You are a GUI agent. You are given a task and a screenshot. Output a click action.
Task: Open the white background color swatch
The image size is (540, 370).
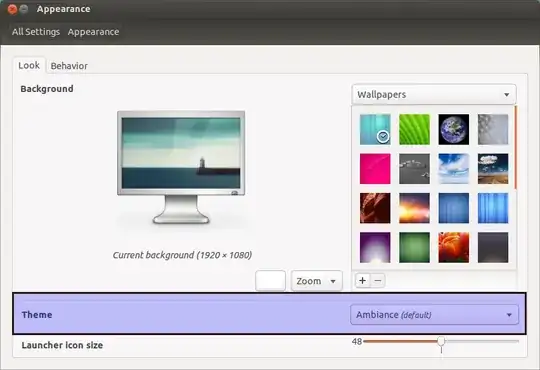coord(270,281)
